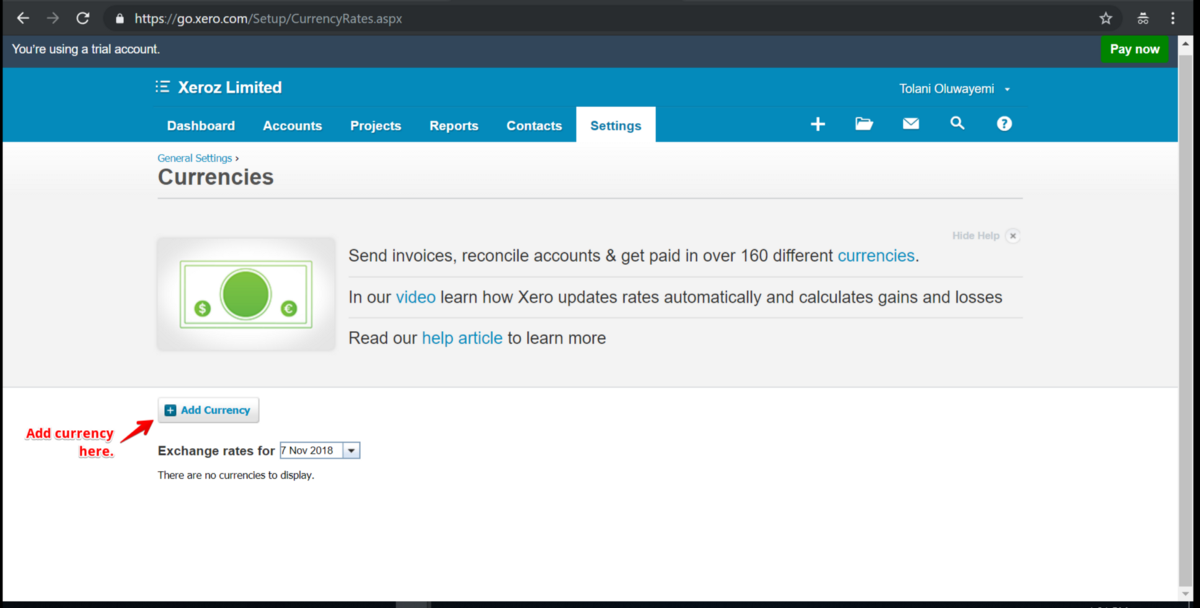The width and height of the screenshot is (1200, 608).
Task: Click the browser address bar URL
Action: tap(269, 18)
